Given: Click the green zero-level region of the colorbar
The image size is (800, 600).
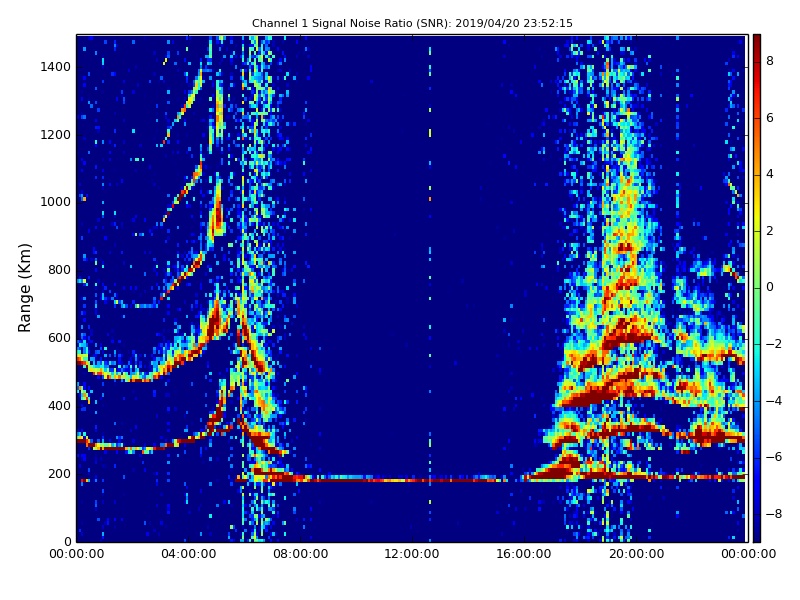Looking at the screenshot, I should (x=757, y=288).
